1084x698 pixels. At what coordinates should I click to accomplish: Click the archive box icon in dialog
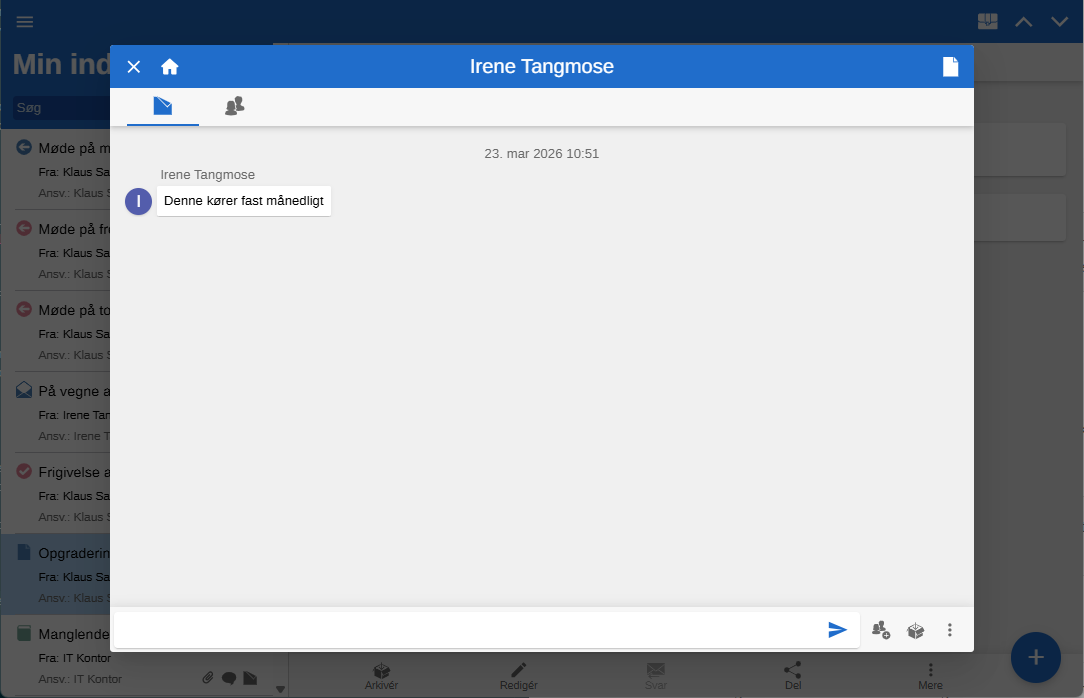pyautogui.click(x=915, y=630)
